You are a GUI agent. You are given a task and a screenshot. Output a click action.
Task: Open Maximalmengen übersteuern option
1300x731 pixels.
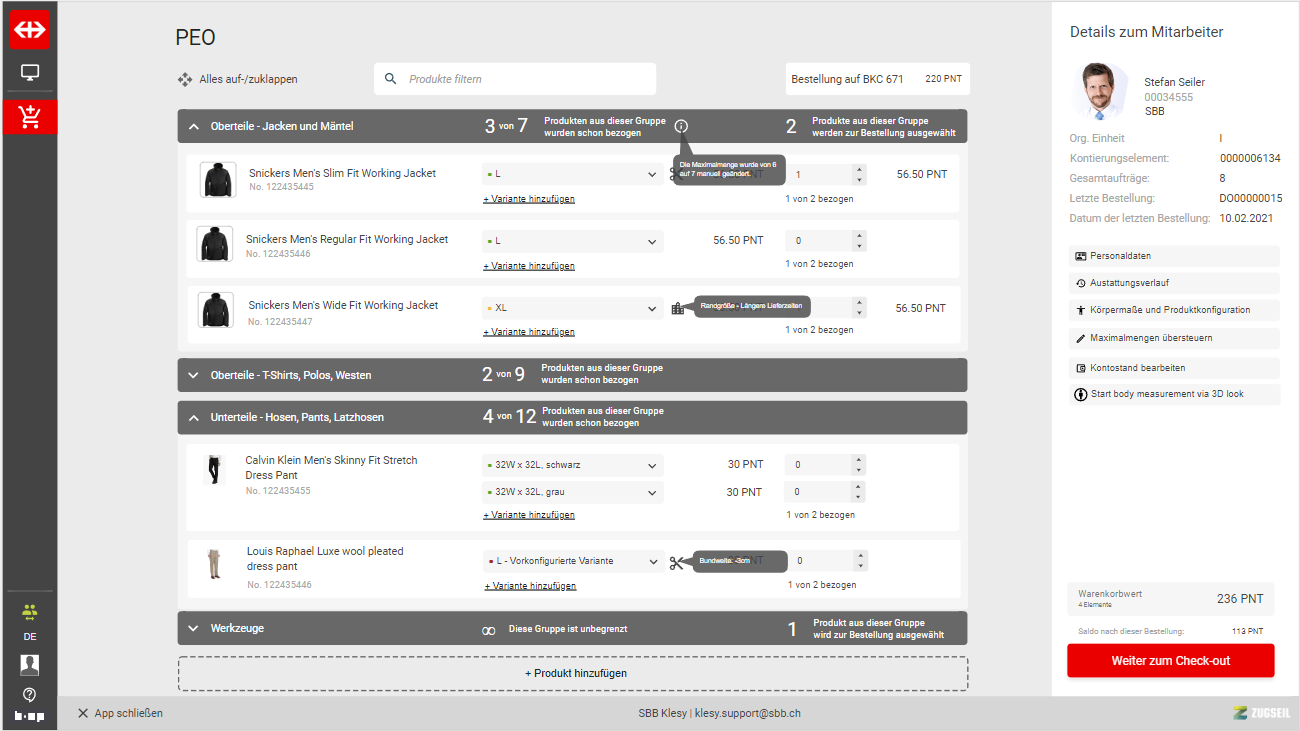pyautogui.click(x=1173, y=338)
